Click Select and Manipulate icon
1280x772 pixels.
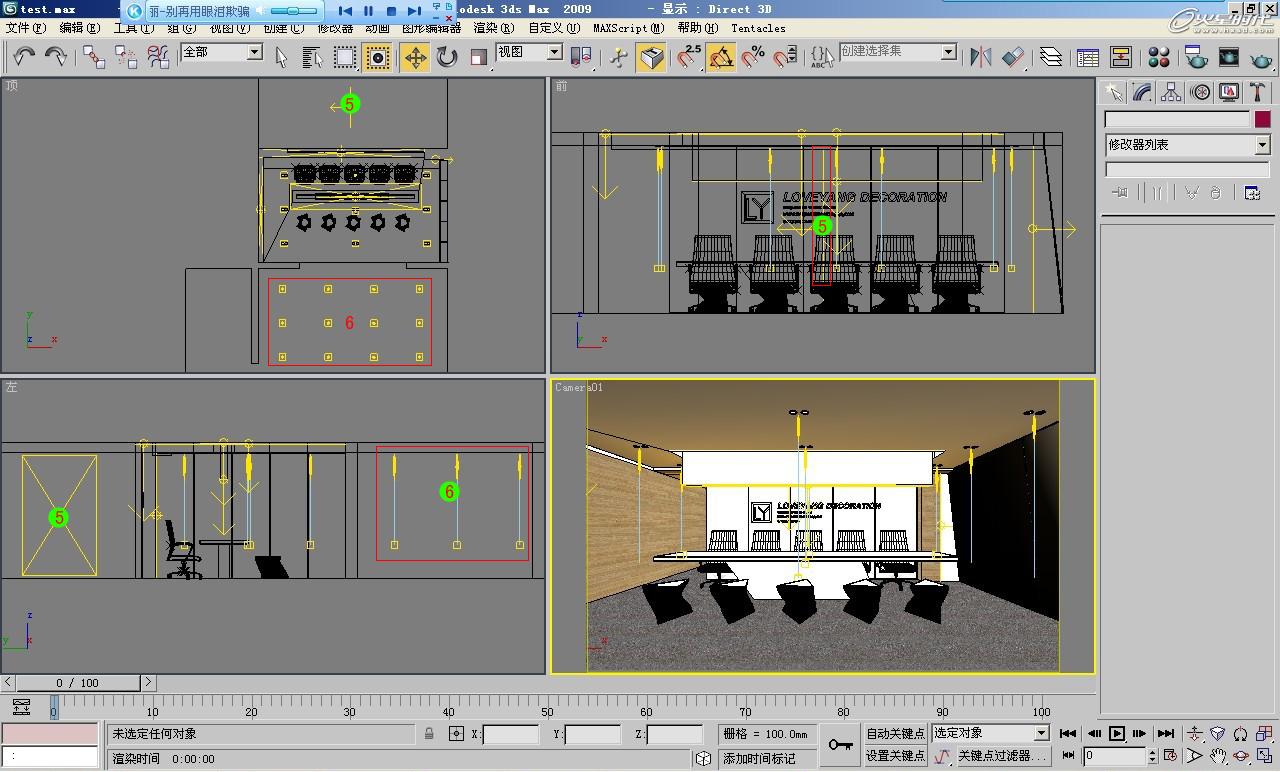click(x=619, y=57)
